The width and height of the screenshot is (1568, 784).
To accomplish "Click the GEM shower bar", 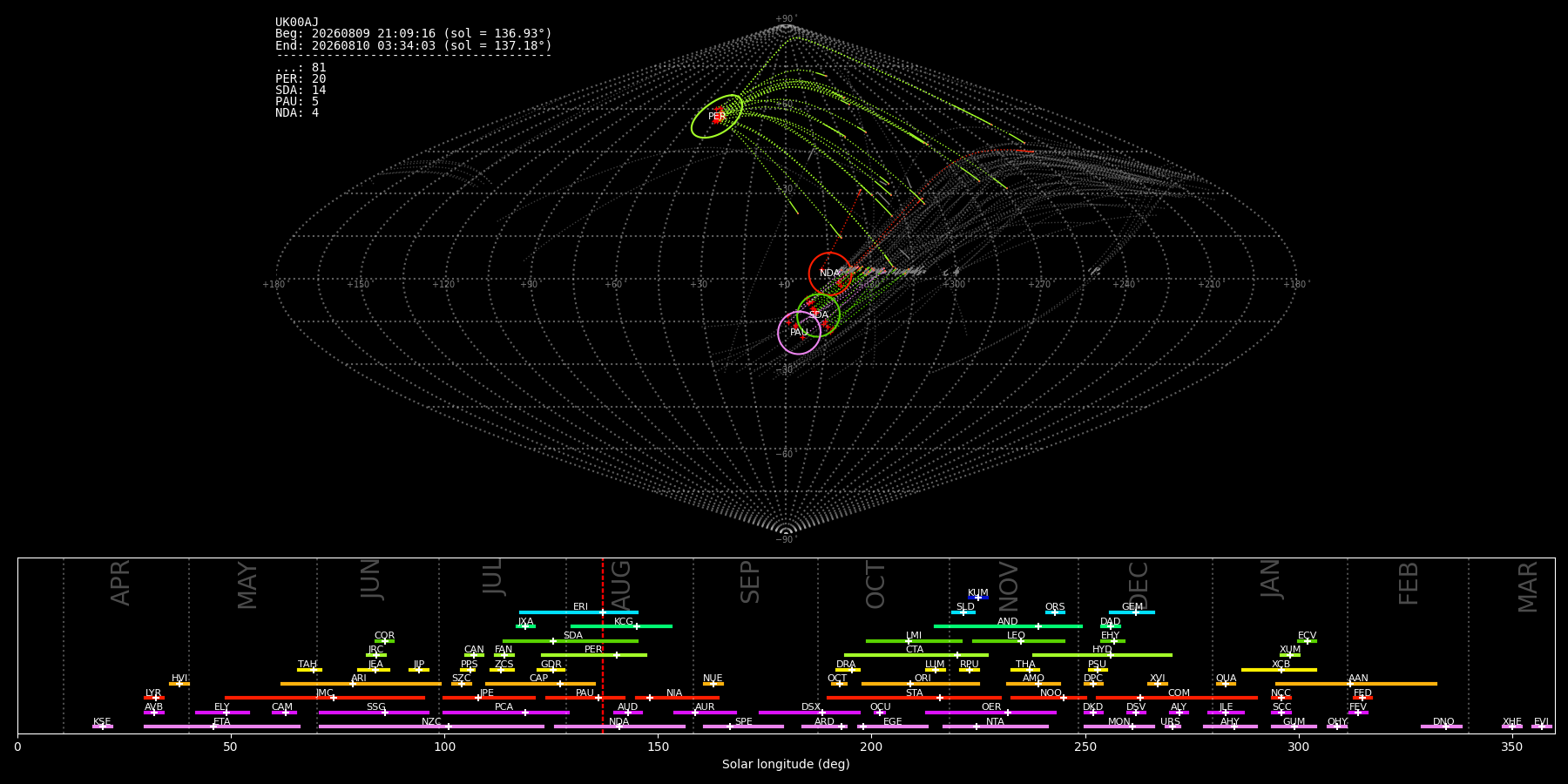I will [1132, 612].
